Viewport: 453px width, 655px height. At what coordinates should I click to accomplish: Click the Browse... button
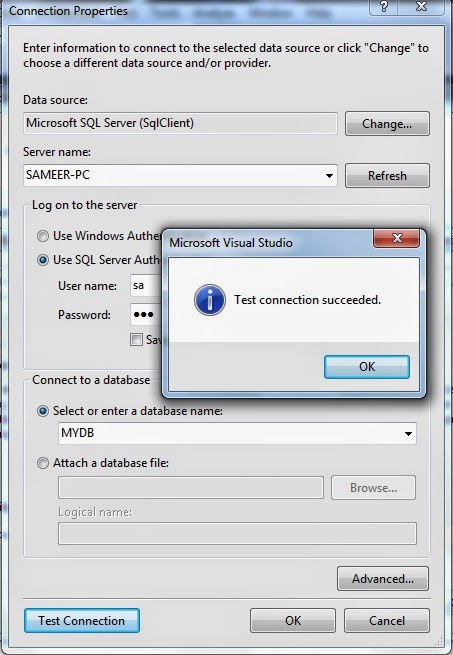click(374, 488)
